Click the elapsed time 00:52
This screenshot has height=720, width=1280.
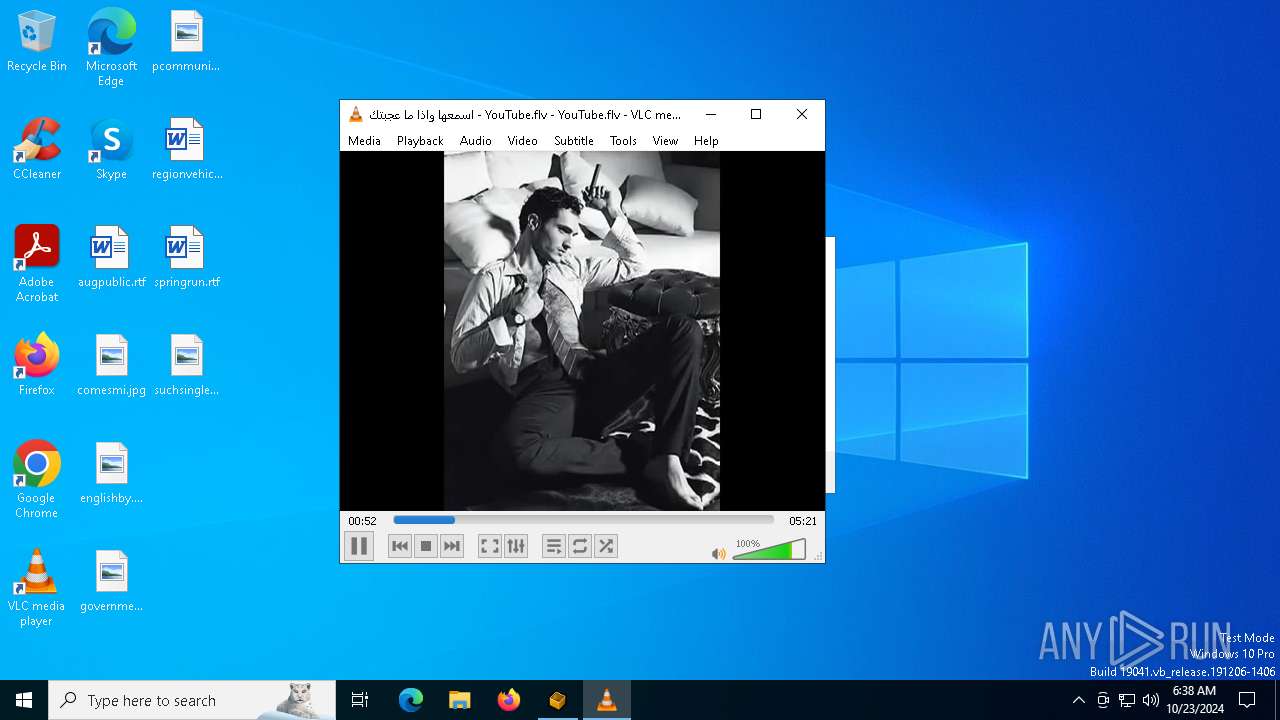pyautogui.click(x=362, y=521)
